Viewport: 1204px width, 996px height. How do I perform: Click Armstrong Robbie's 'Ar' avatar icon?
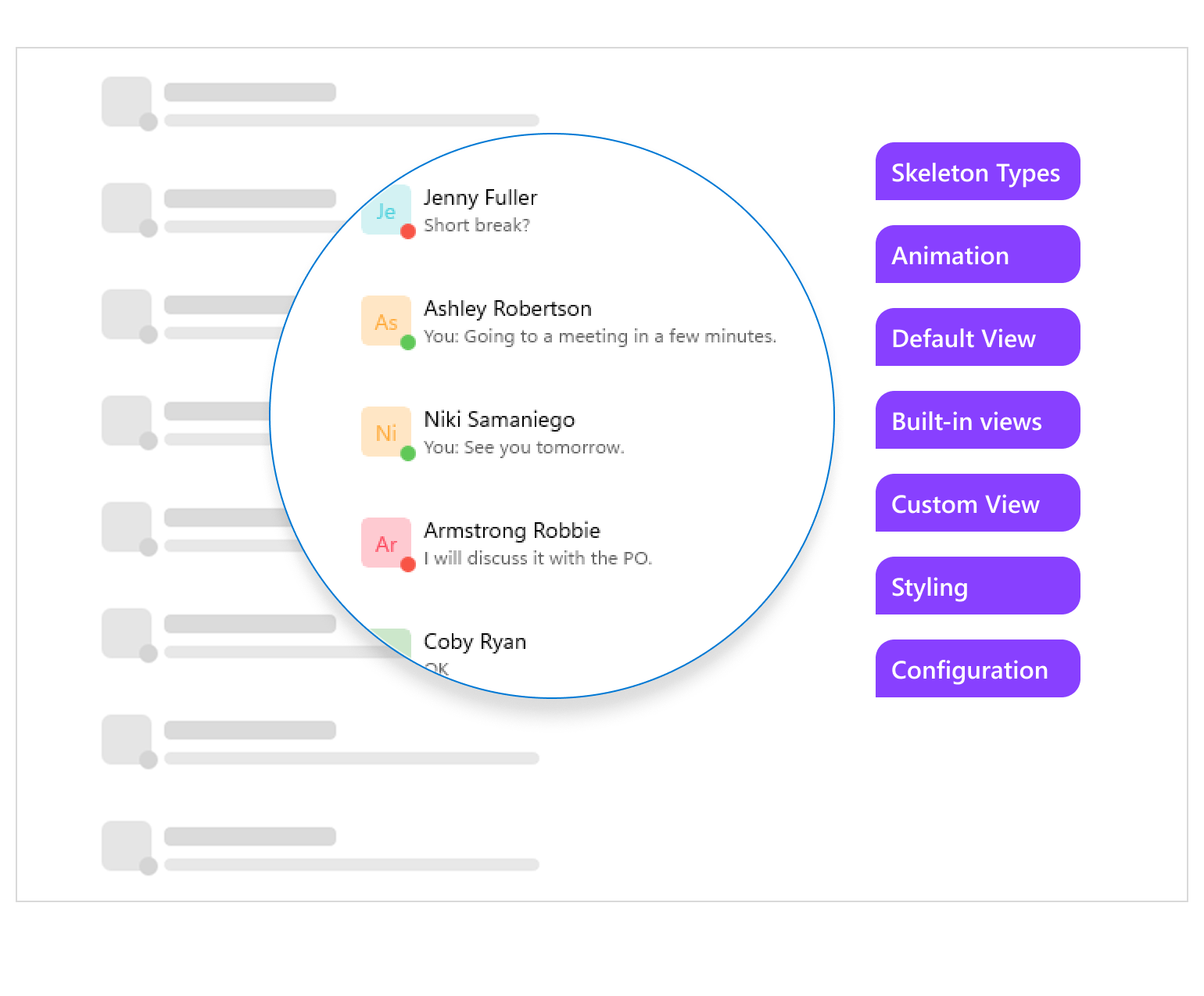pyautogui.click(x=385, y=543)
